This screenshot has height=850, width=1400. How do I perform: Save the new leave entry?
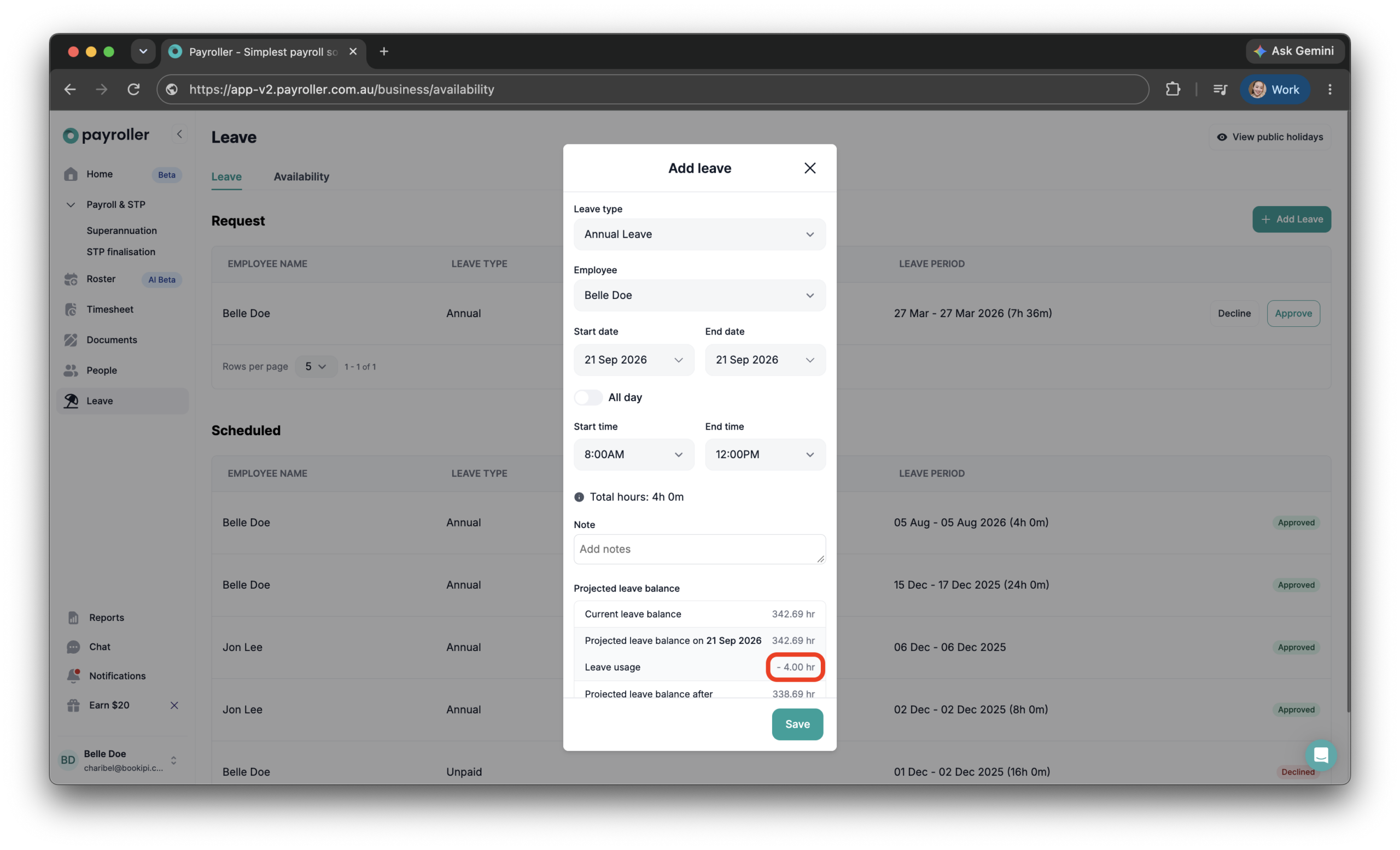(x=797, y=724)
